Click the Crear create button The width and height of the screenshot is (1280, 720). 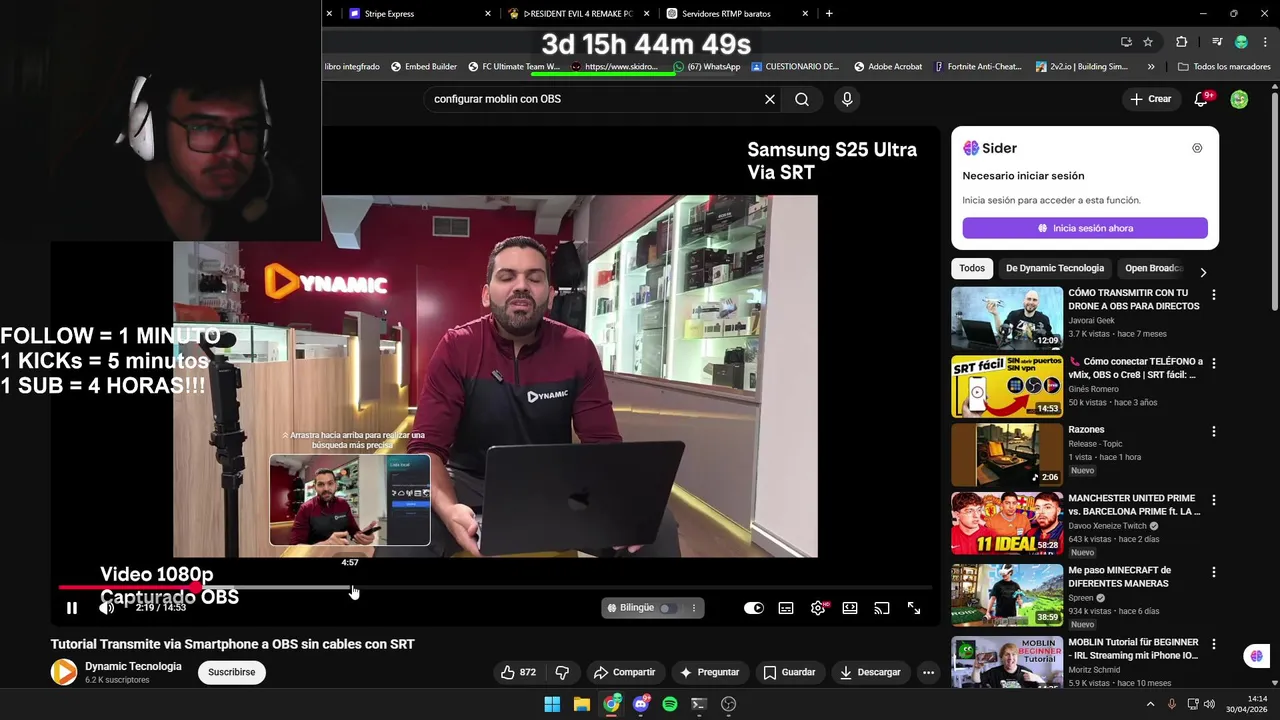click(1151, 99)
